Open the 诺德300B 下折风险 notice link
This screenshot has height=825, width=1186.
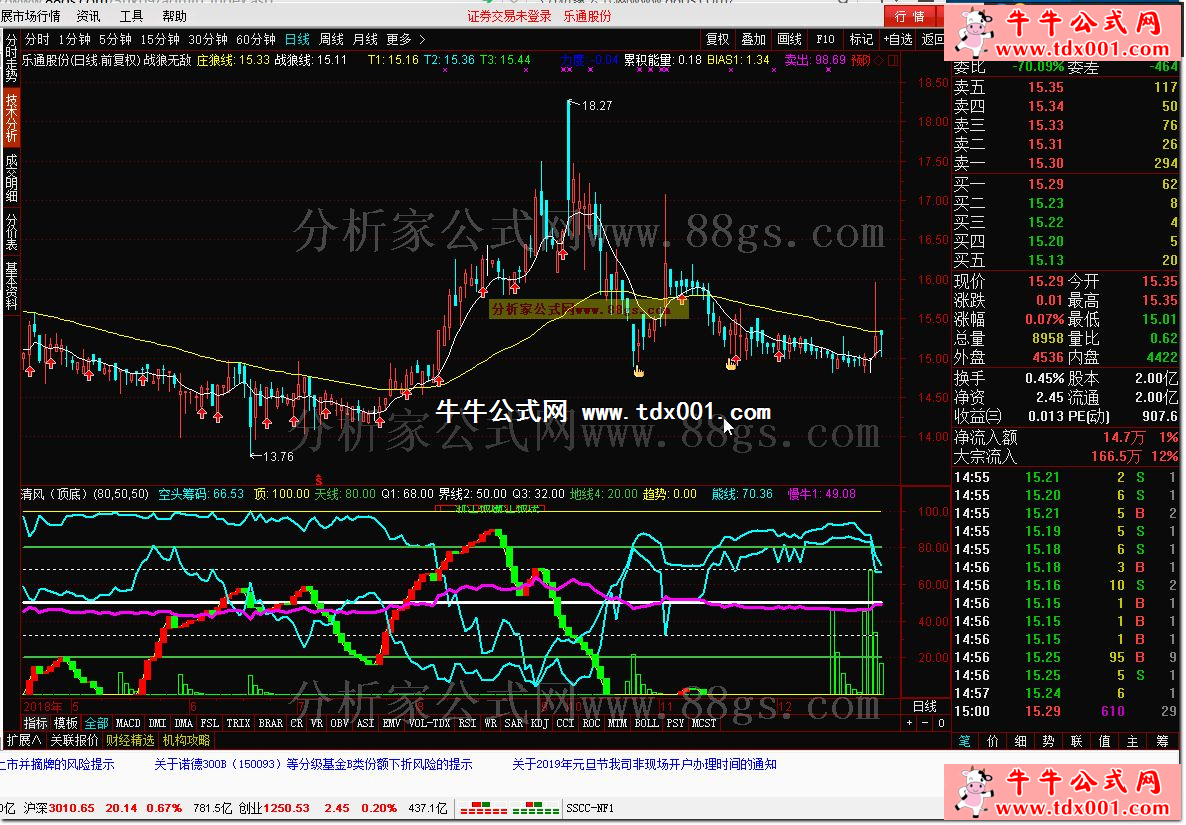coord(313,765)
